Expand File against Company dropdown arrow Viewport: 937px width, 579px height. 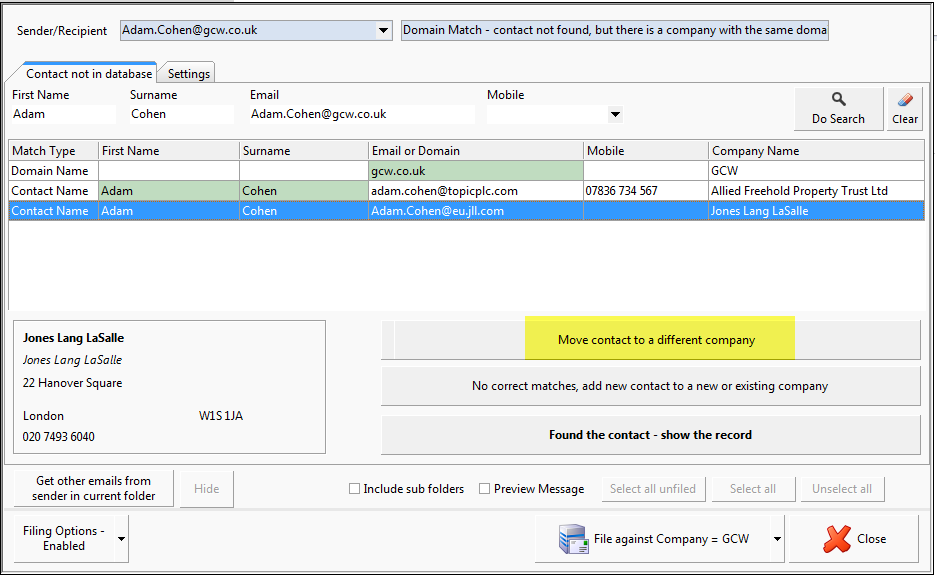coord(776,539)
